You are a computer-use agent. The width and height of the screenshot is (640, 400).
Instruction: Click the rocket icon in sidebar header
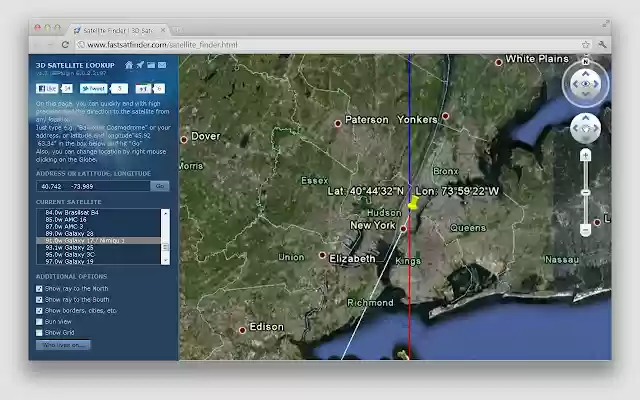[x=140, y=65]
